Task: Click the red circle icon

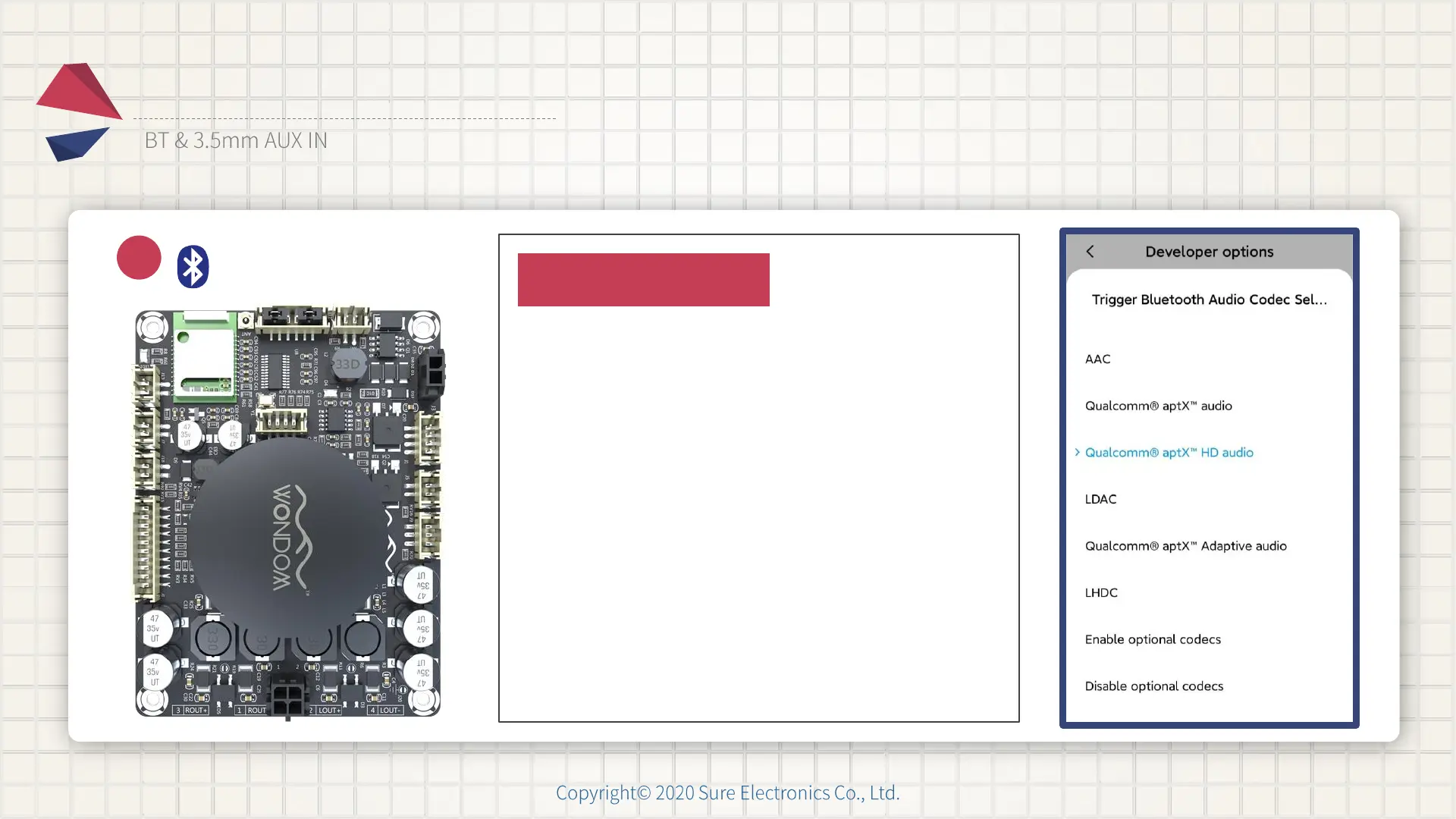Action: pos(139,258)
